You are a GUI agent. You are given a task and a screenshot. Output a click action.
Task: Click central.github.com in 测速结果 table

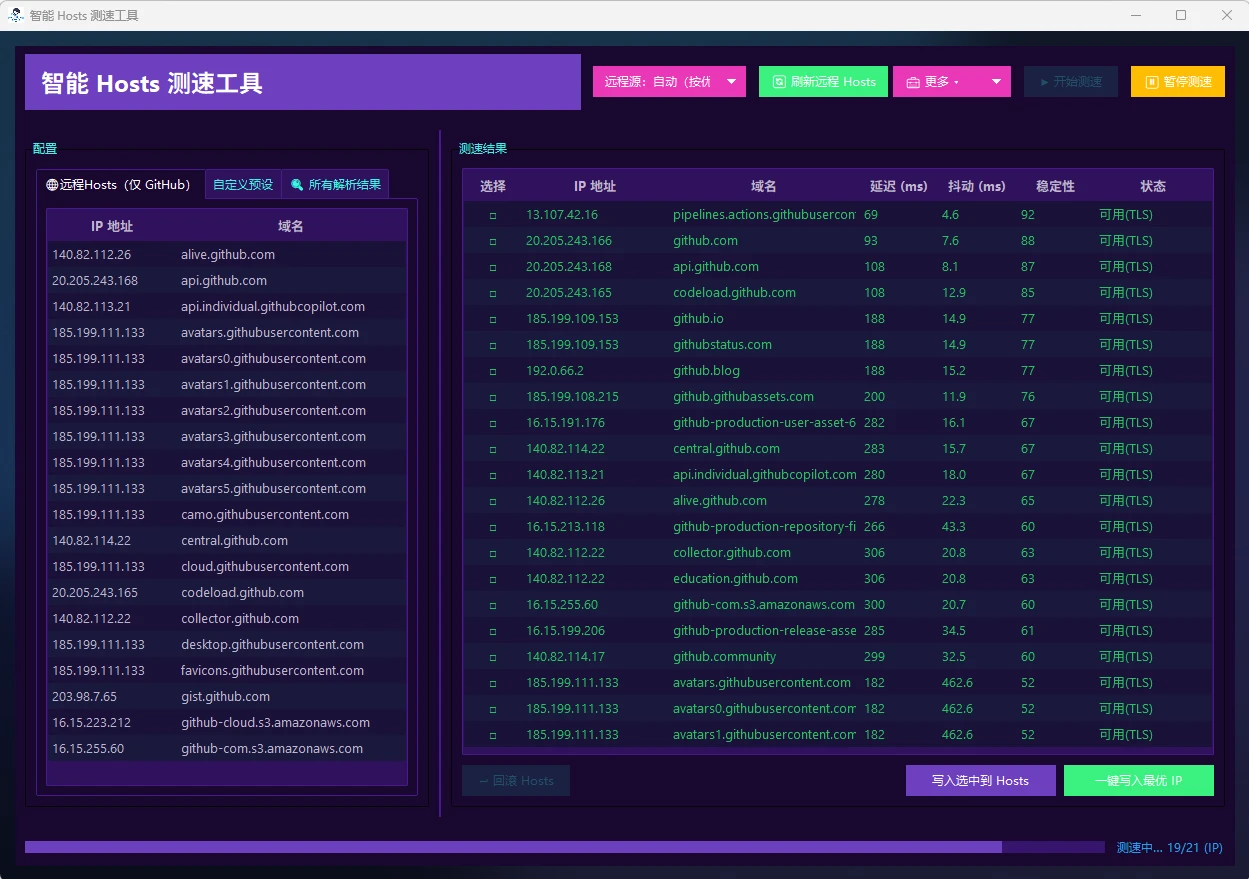point(726,449)
